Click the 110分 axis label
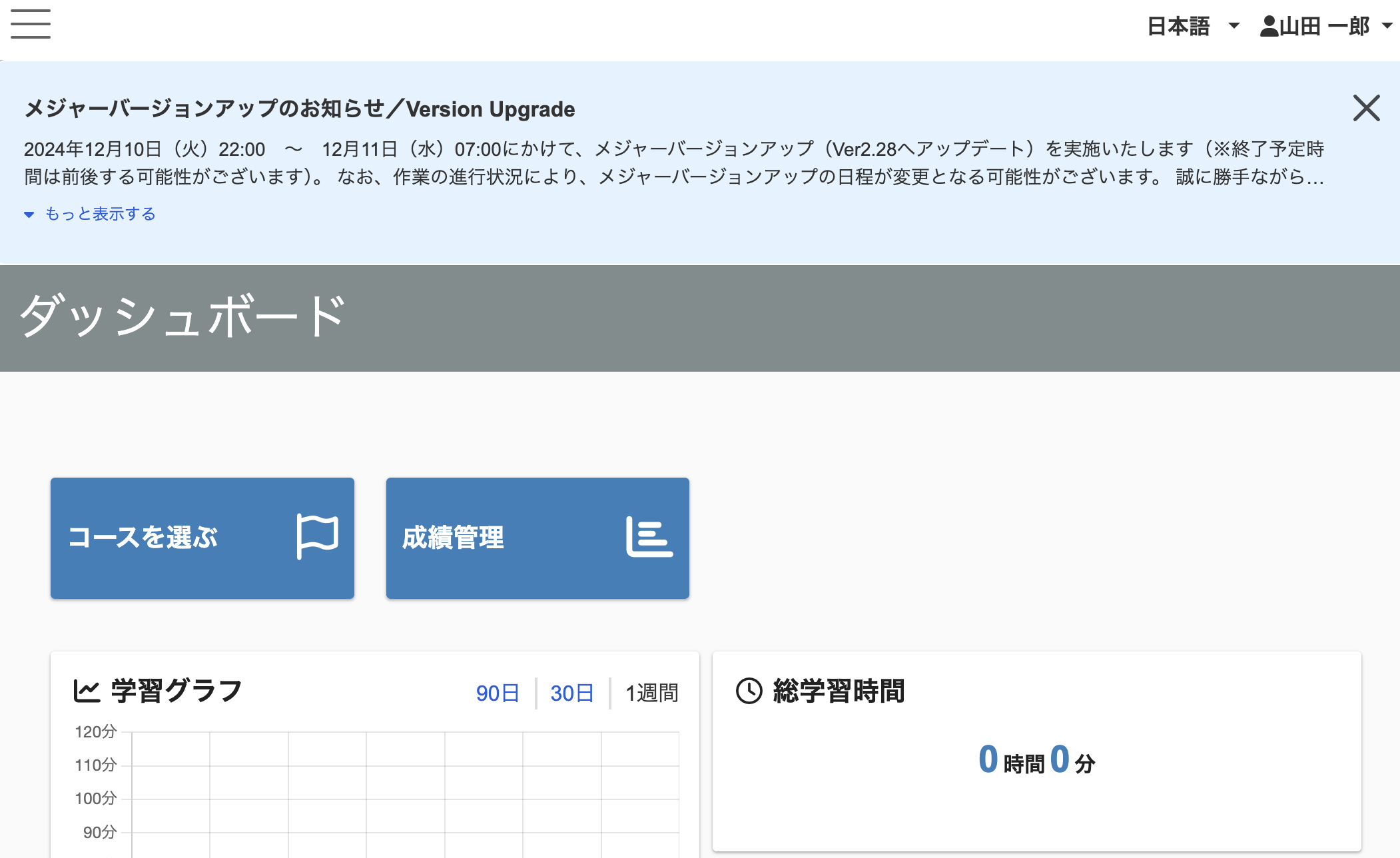 coord(96,765)
